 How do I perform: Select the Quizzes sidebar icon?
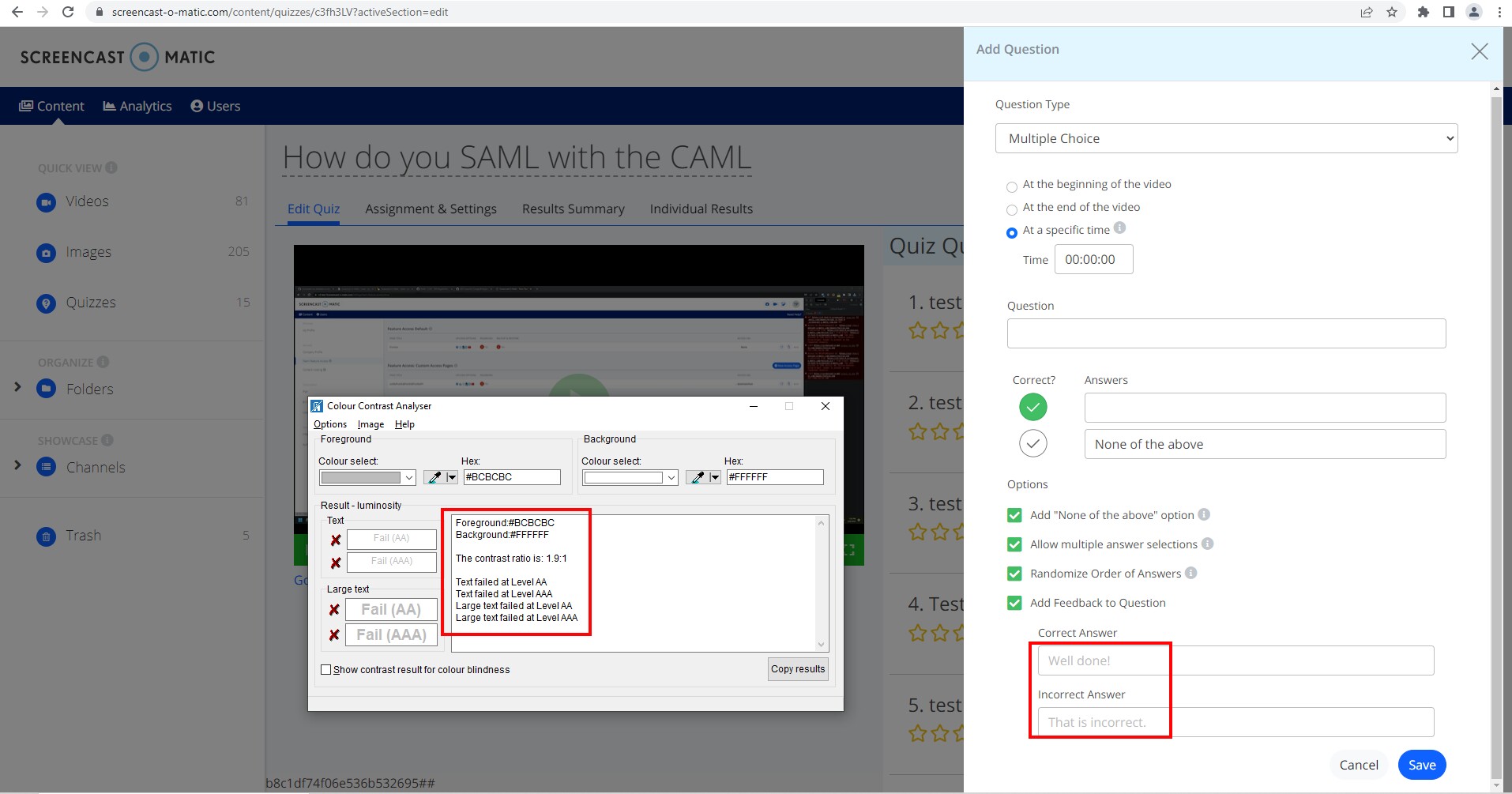point(45,303)
